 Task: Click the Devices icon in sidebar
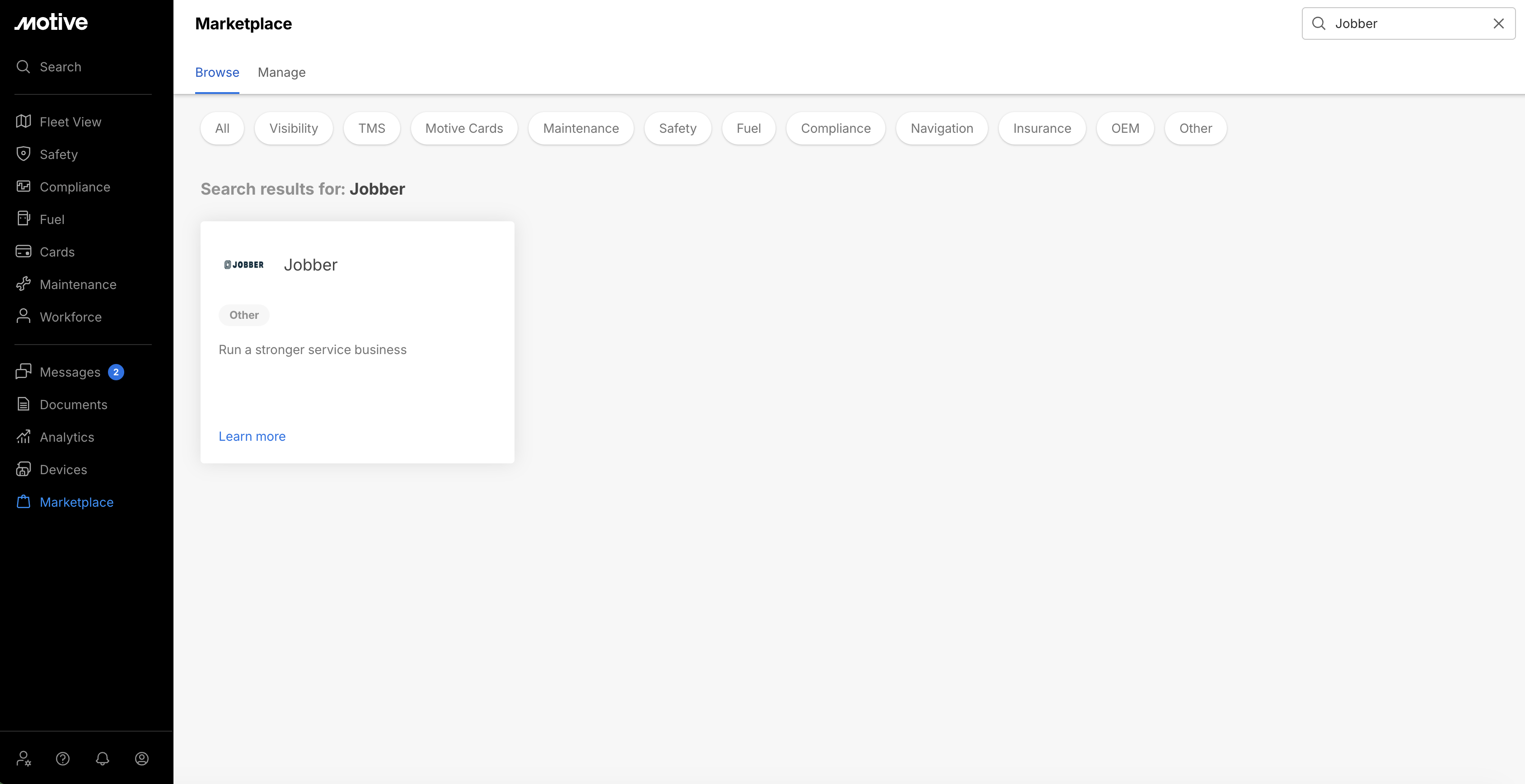[23, 469]
